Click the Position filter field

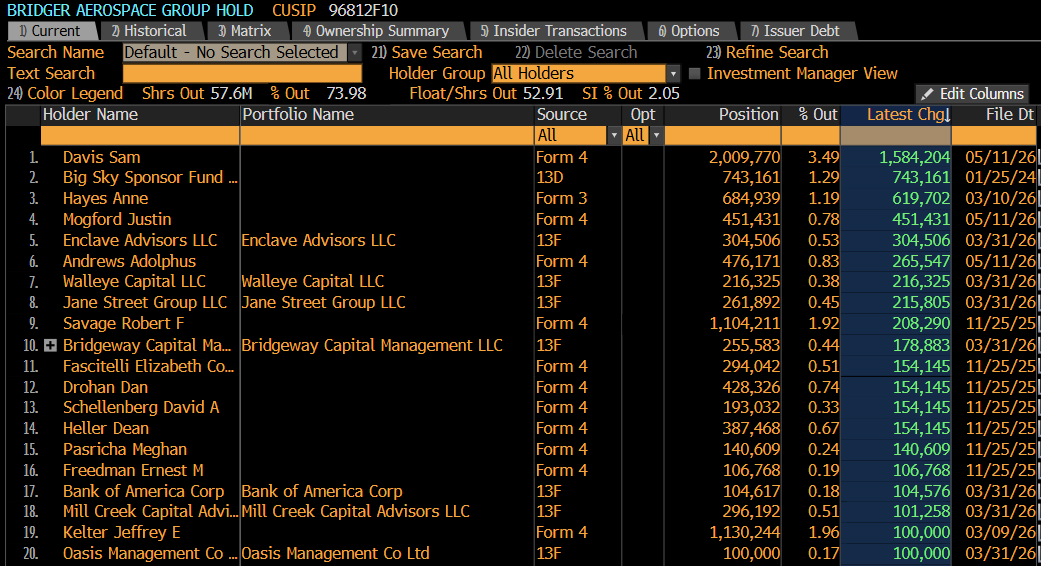(x=722, y=135)
